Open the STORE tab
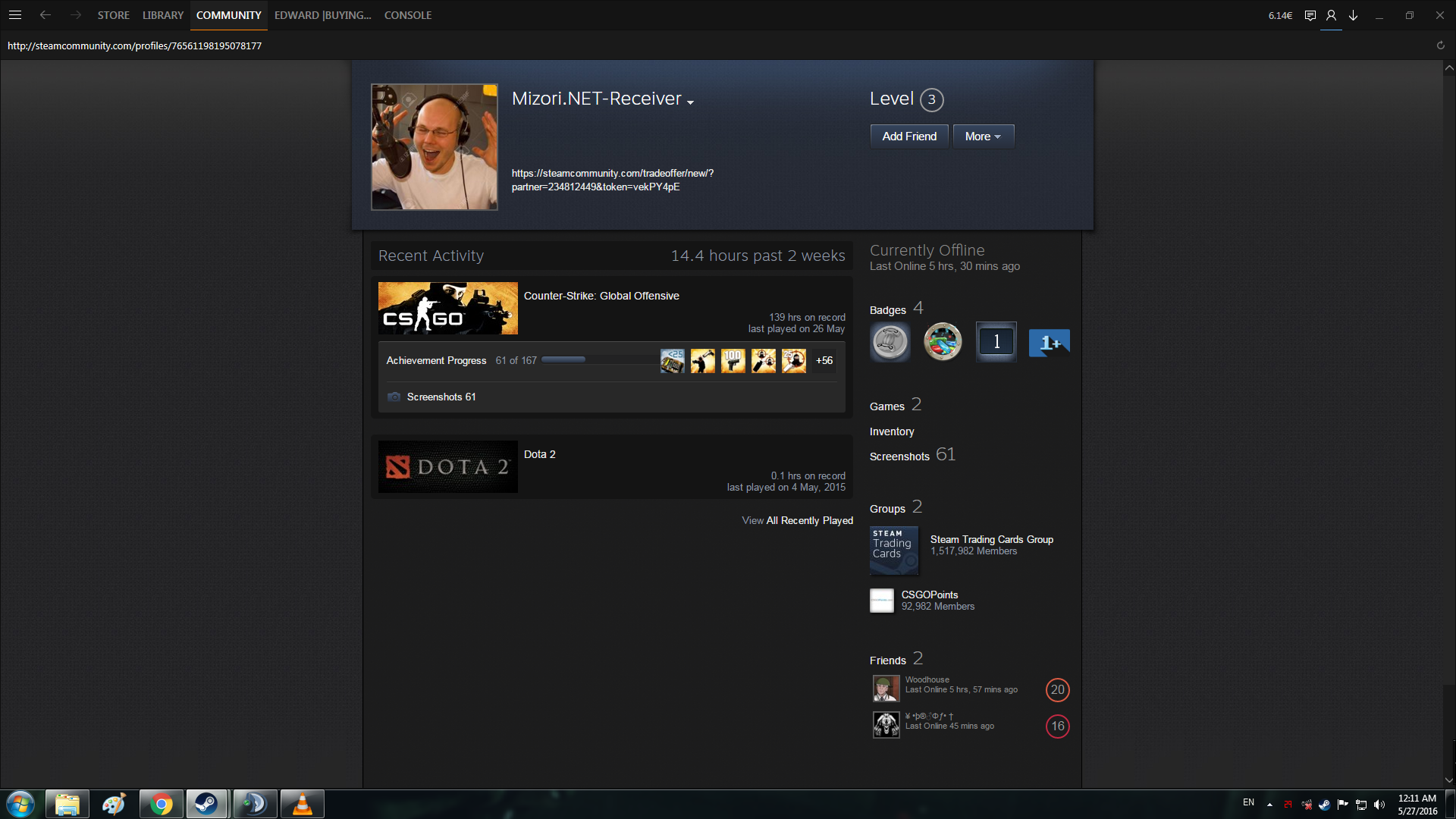Image resolution: width=1456 pixels, height=819 pixels. 113,15
